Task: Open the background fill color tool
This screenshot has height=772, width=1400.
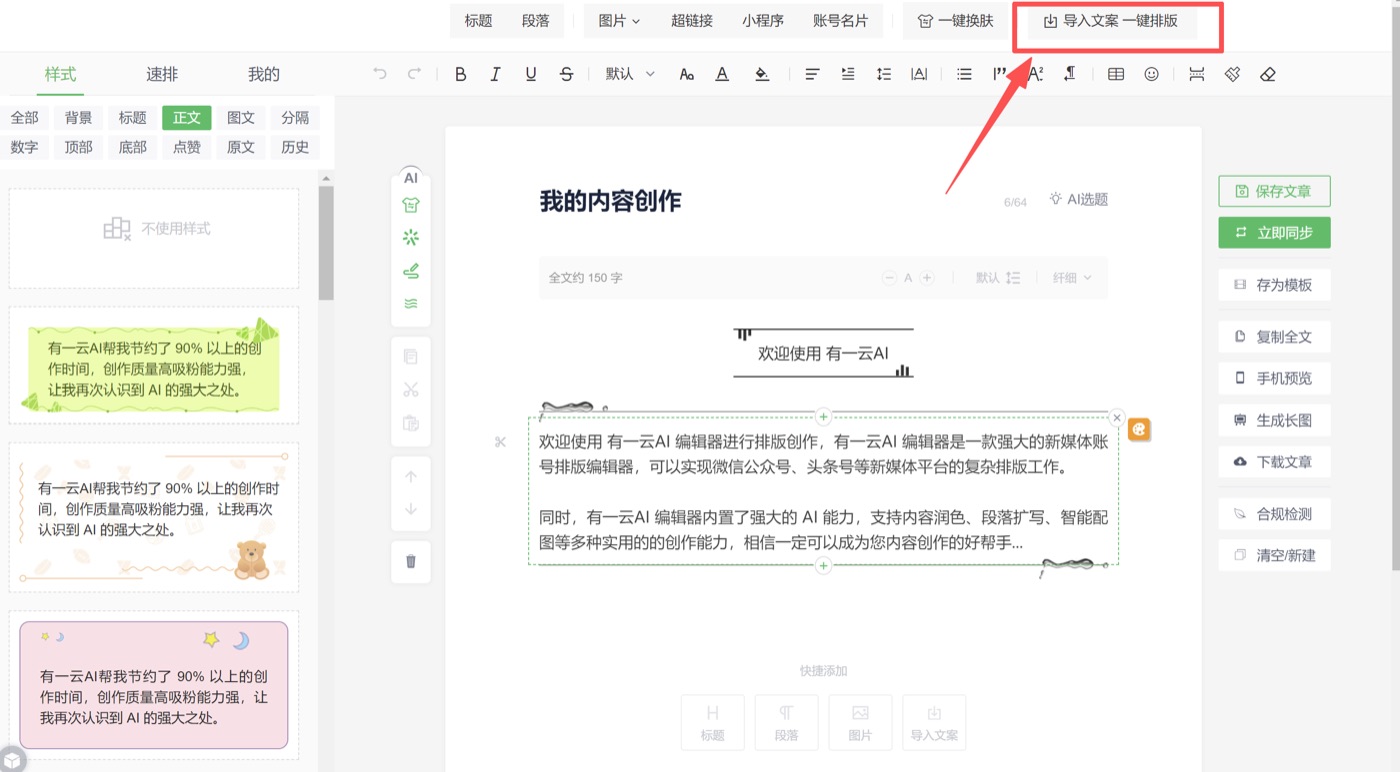Action: (x=762, y=74)
